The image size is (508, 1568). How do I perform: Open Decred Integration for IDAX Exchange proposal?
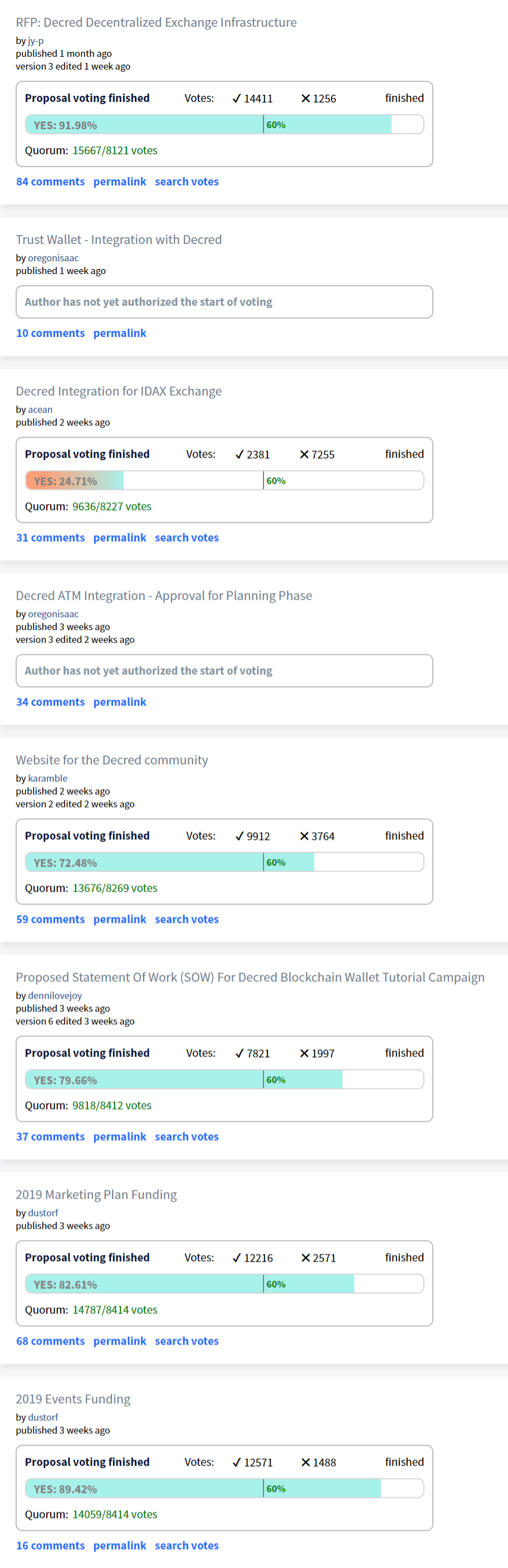click(x=119, y=392)
